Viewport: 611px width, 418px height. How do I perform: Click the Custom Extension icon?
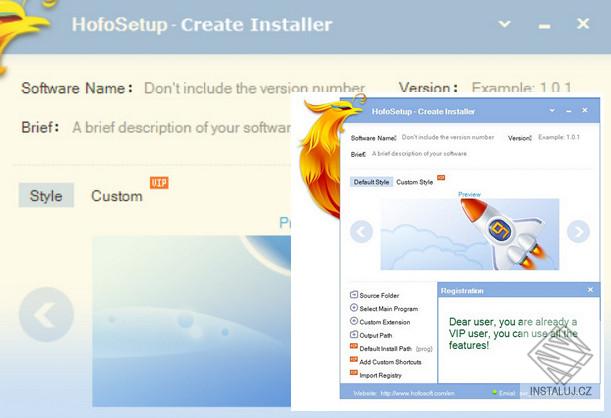(x=354, y=321)
